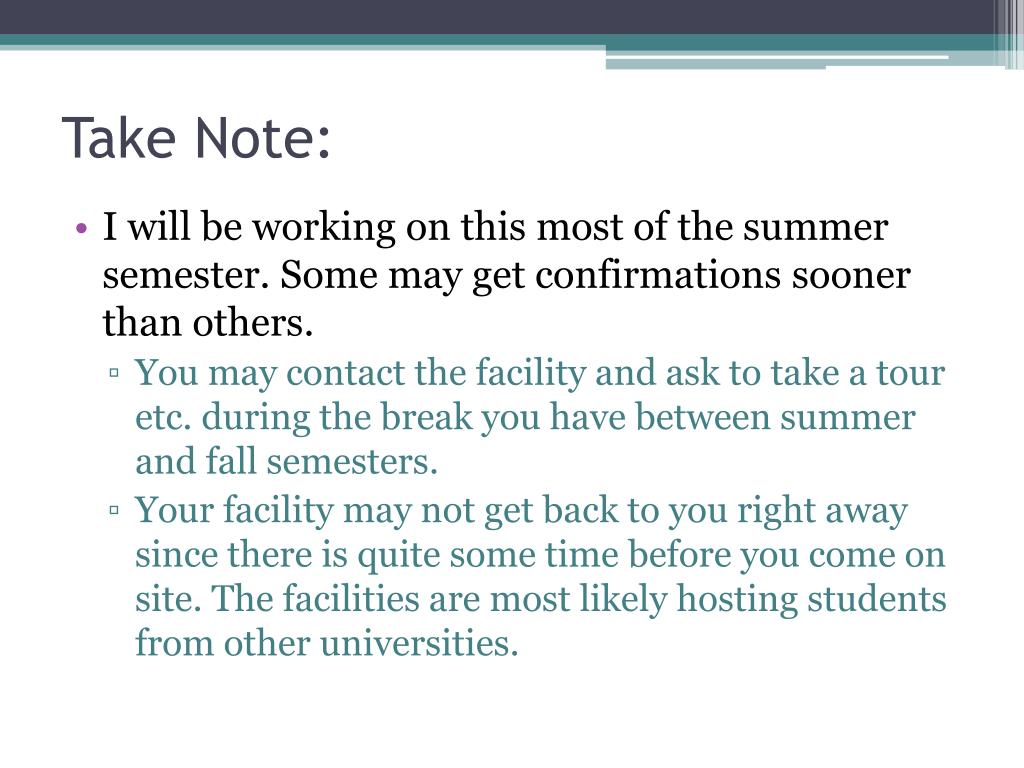The width and height of the screenshot is (1024, 768).
Task: Click the word 'tour' in the first sub-bullet
Action: click(910, 374)
